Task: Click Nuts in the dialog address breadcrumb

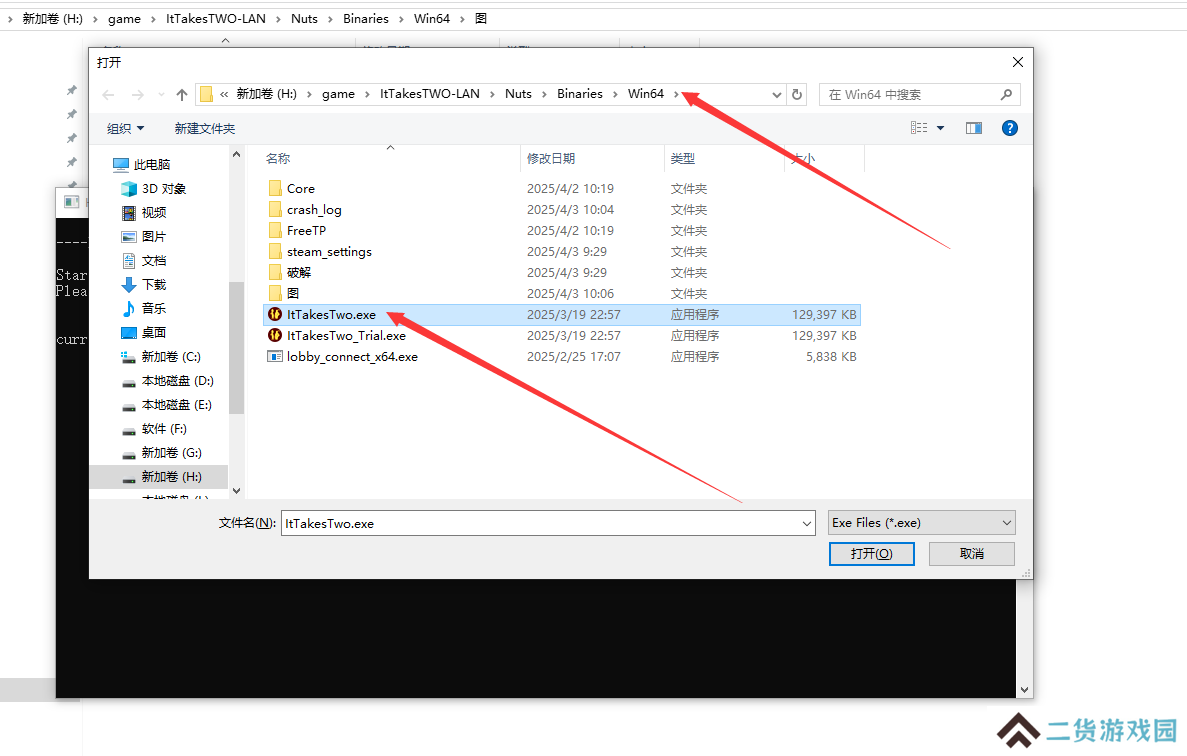Action: (519, 94)
